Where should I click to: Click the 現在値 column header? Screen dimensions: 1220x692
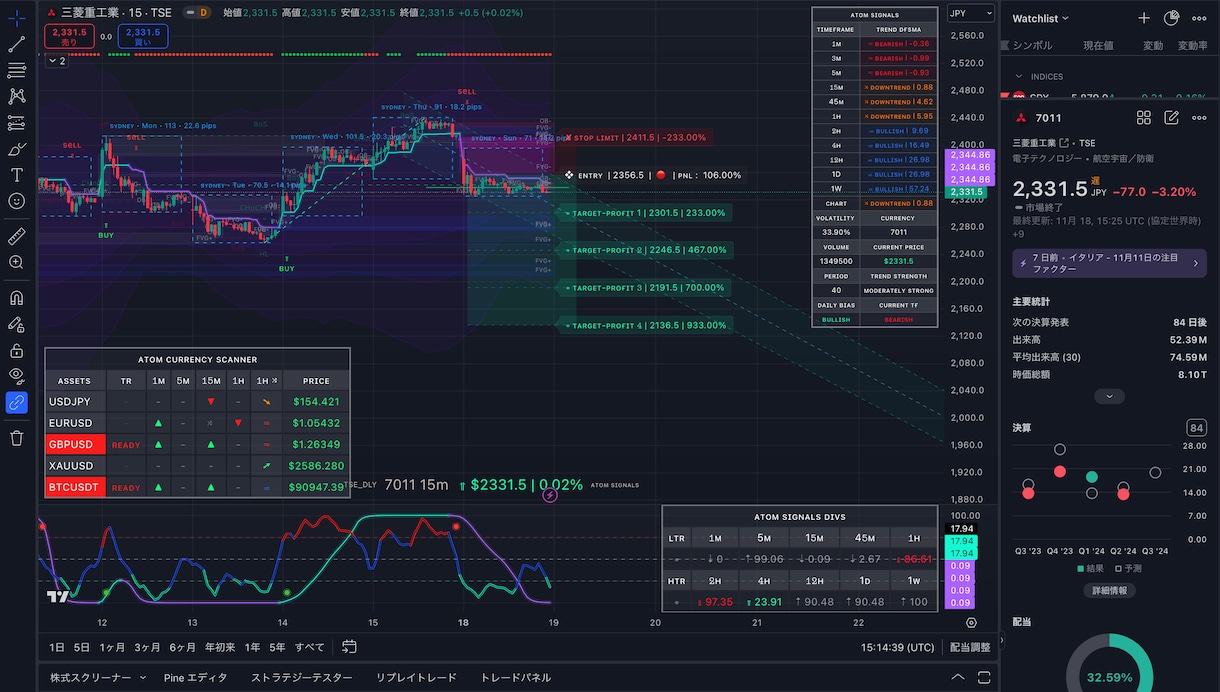pyautogui.click(x=1098, y=45)
